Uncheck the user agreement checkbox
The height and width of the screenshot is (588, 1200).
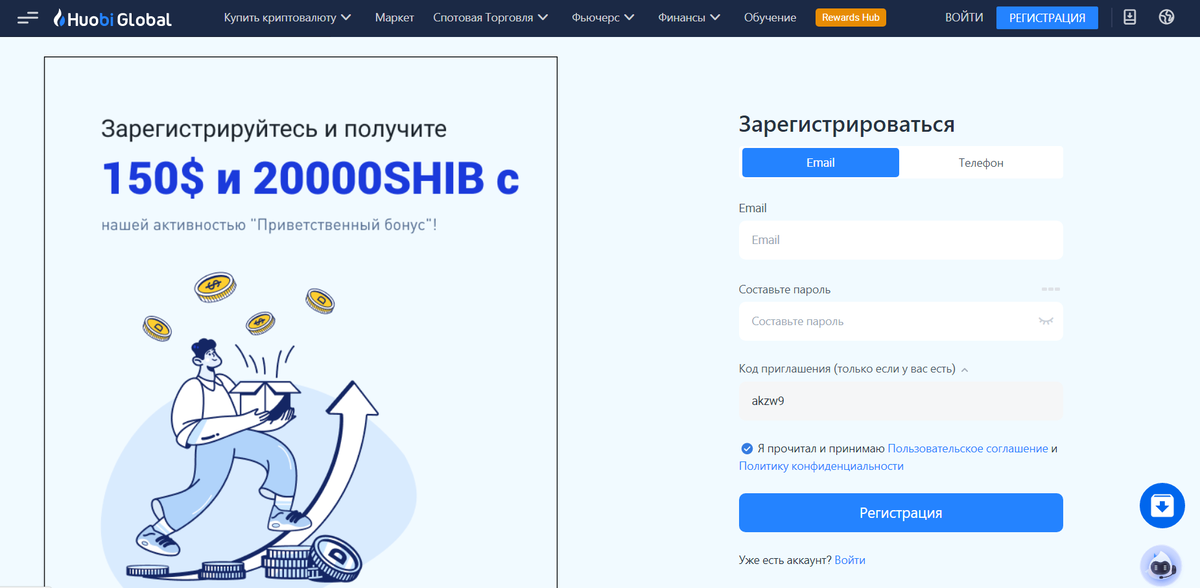(x=746, y=449)
